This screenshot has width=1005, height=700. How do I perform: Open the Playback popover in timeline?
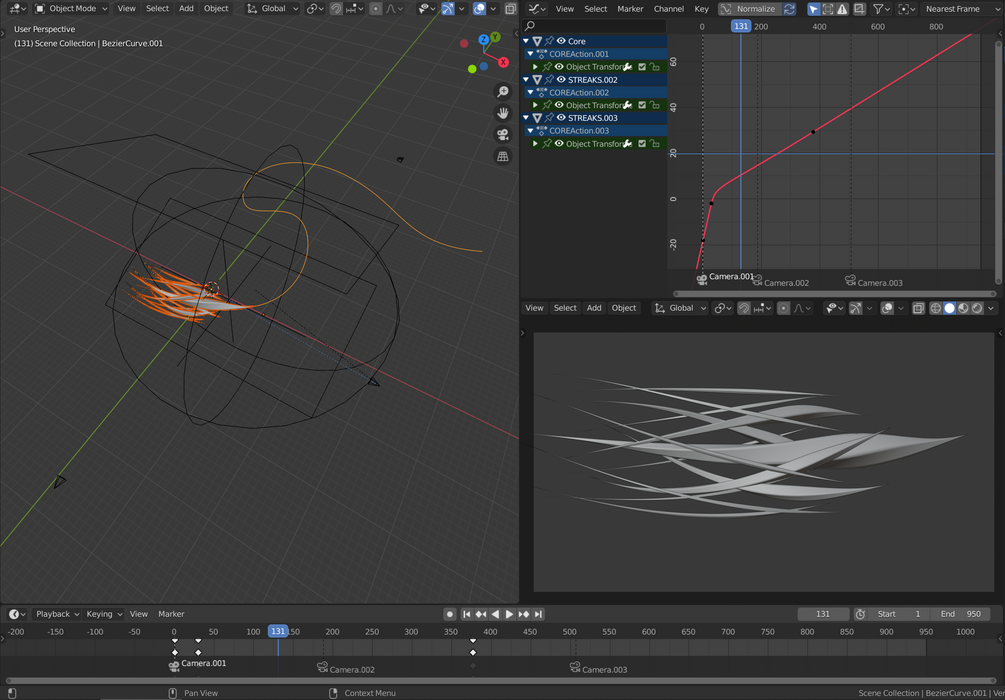tap(57, 614)
